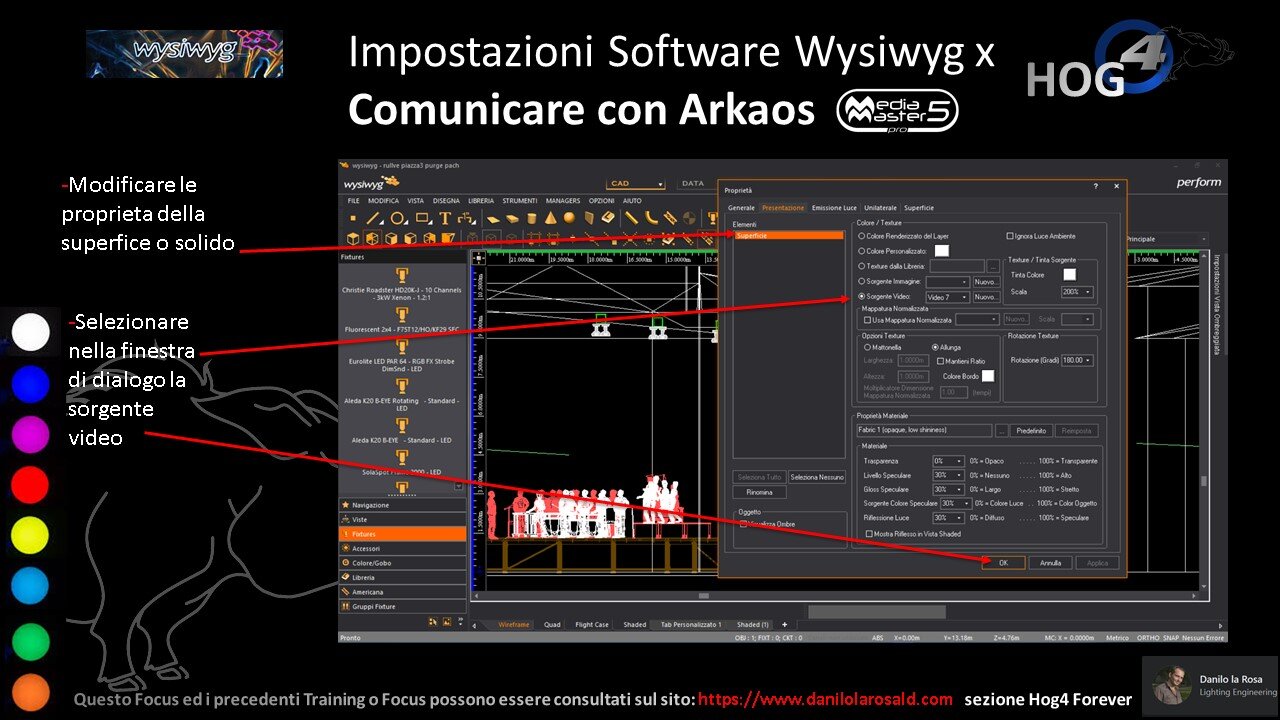
Task: Open the Livello Speculare dropdown
Action: pos(948,475)
